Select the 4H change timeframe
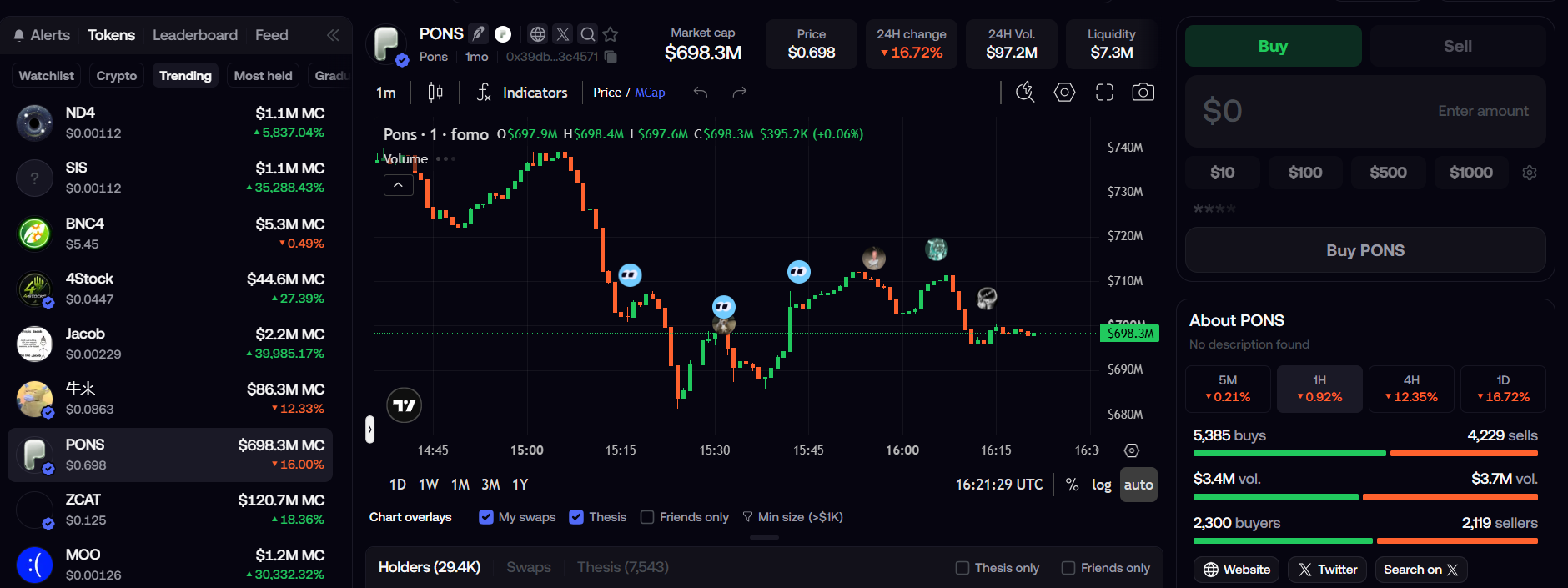The height and width of the screenshot is (588, 1568). tap(1411, 389)
